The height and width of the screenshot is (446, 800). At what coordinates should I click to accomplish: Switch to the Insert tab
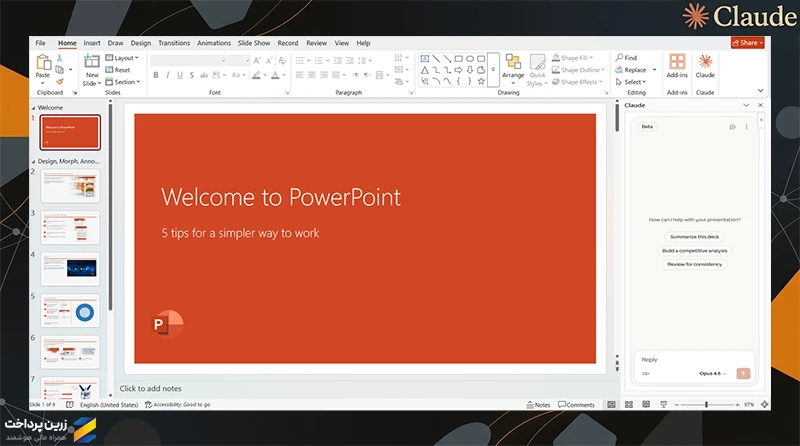point(92,43)
